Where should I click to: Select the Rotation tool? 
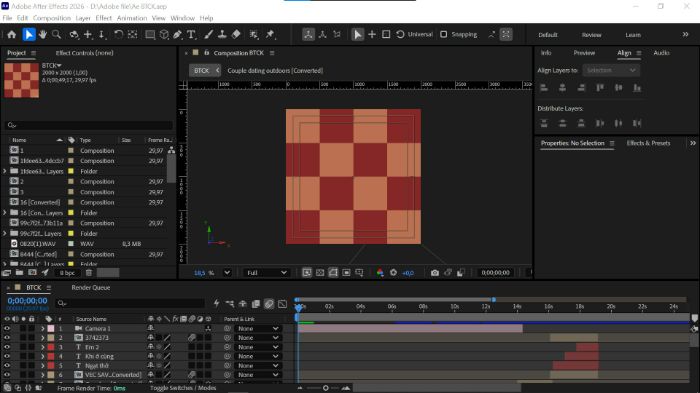[x=118, y=34]
